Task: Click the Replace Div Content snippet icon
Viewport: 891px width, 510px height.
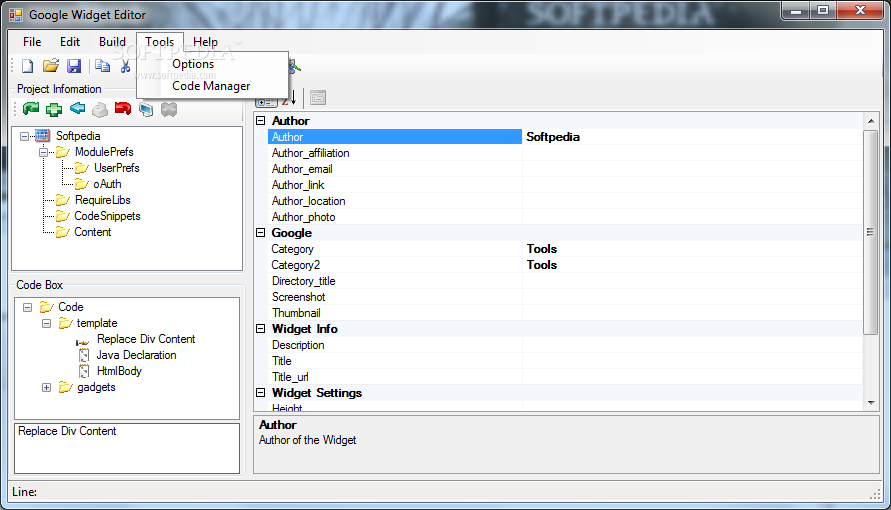Action: 83,341
